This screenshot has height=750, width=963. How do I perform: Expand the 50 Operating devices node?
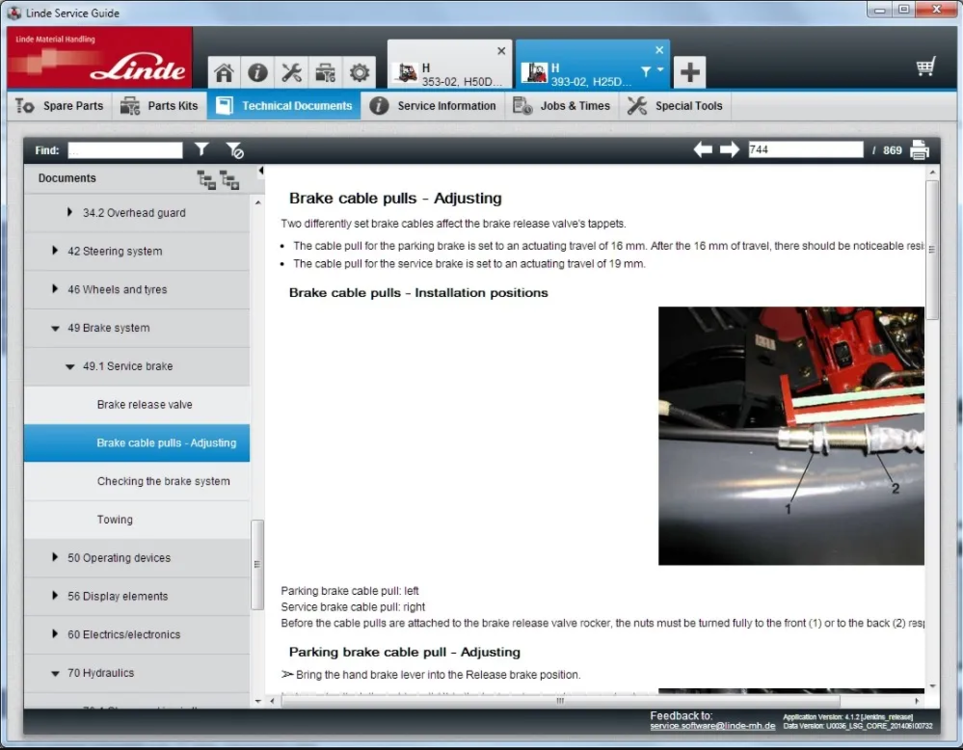56,558
